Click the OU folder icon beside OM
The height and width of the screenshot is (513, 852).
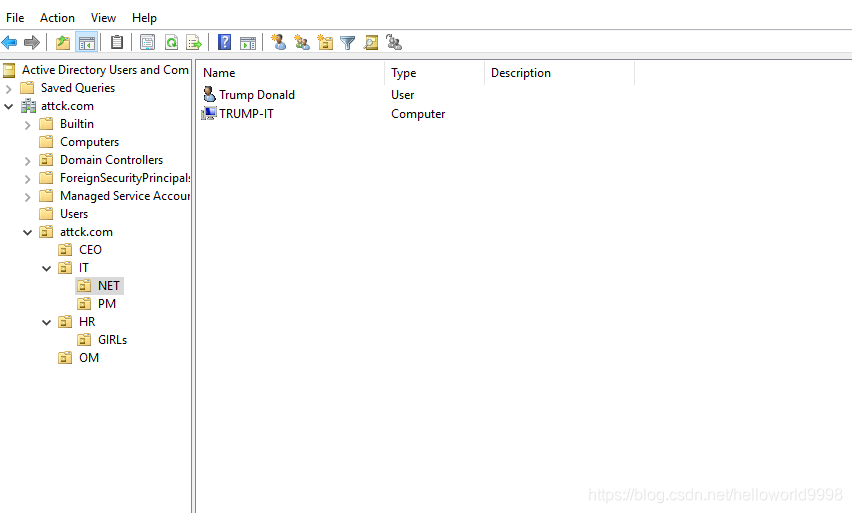pyautogui.click(x=65, y=357)
